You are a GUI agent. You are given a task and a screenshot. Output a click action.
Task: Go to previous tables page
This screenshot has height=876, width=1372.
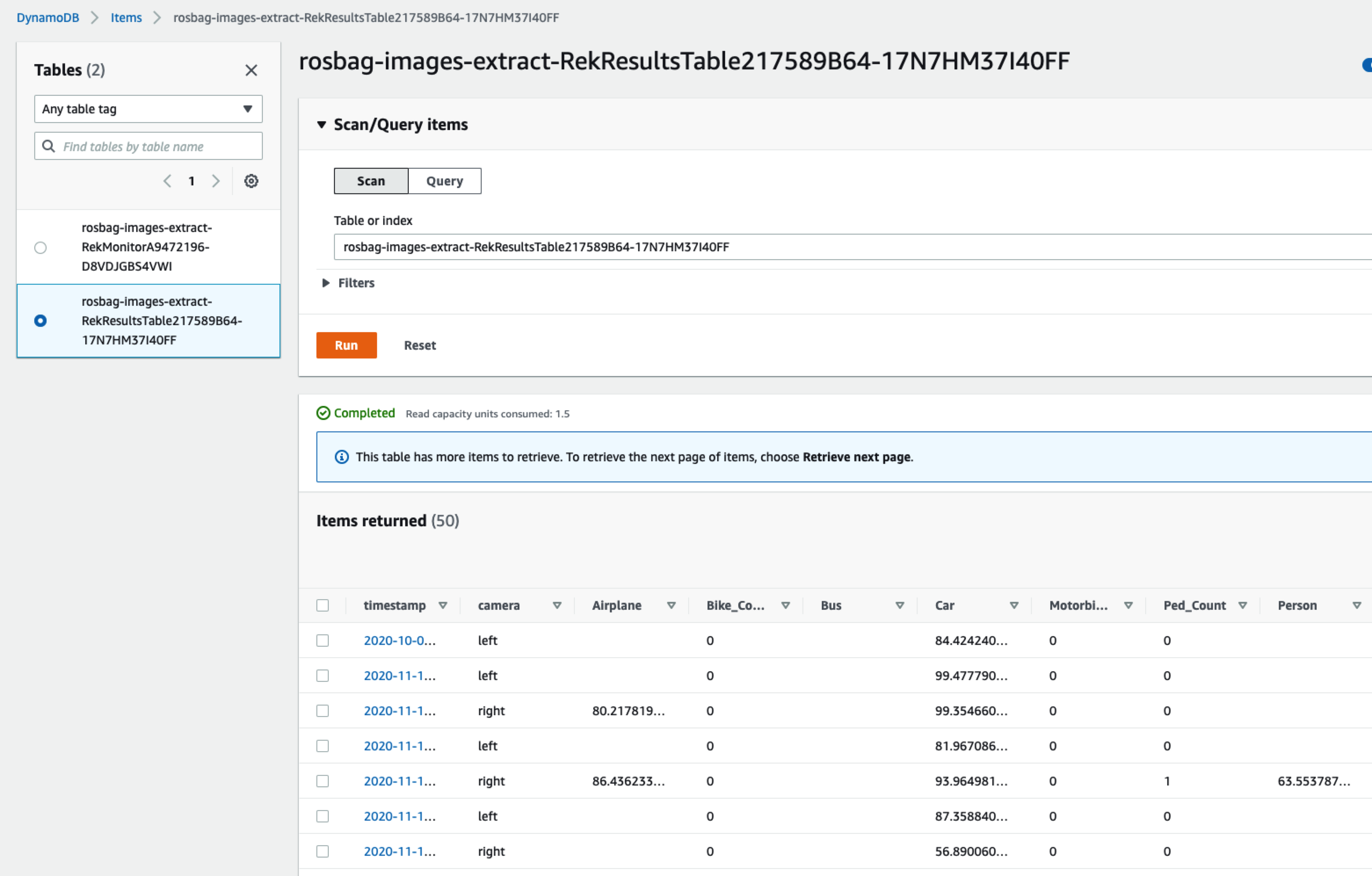point(167,181)
